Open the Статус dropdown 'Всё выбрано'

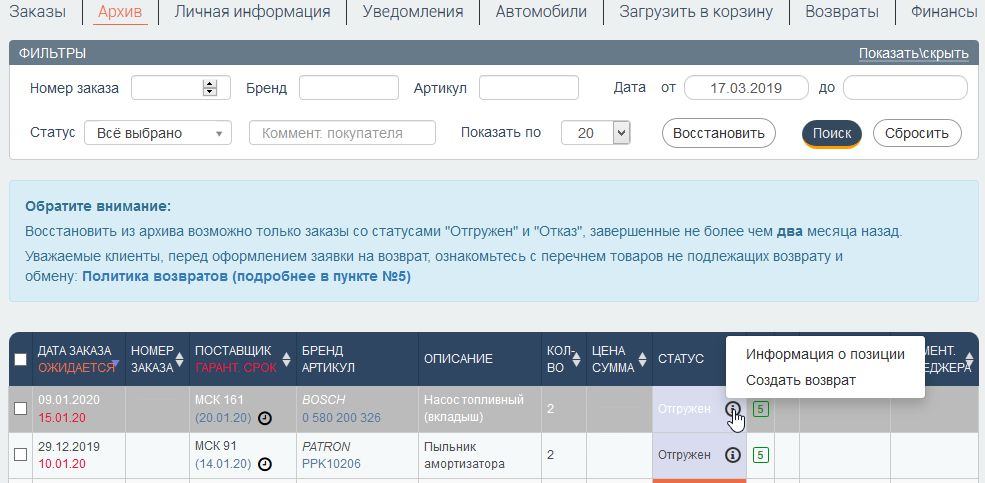(158, 133)
